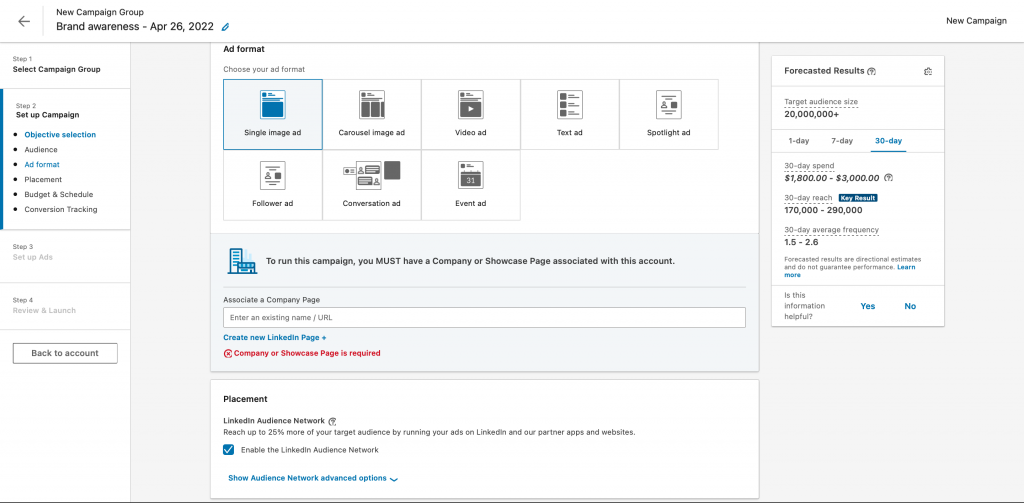This screenshot has height=503, width=1024.
Task: Answer Yes to information helpful question
Action: (x=868, y=306)
